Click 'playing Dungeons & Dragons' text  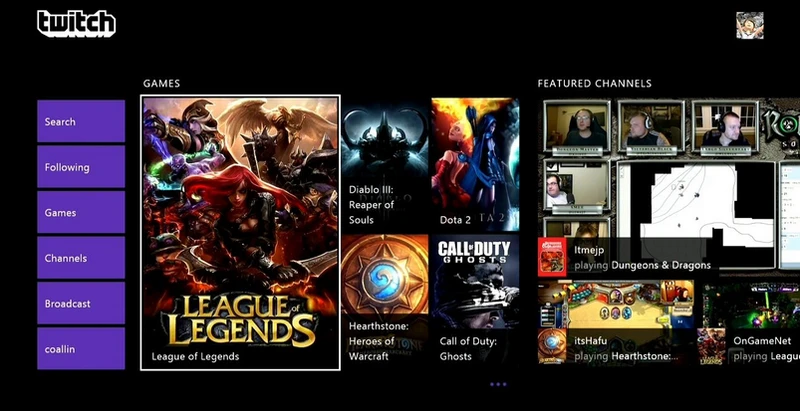(x=642, y=266)
